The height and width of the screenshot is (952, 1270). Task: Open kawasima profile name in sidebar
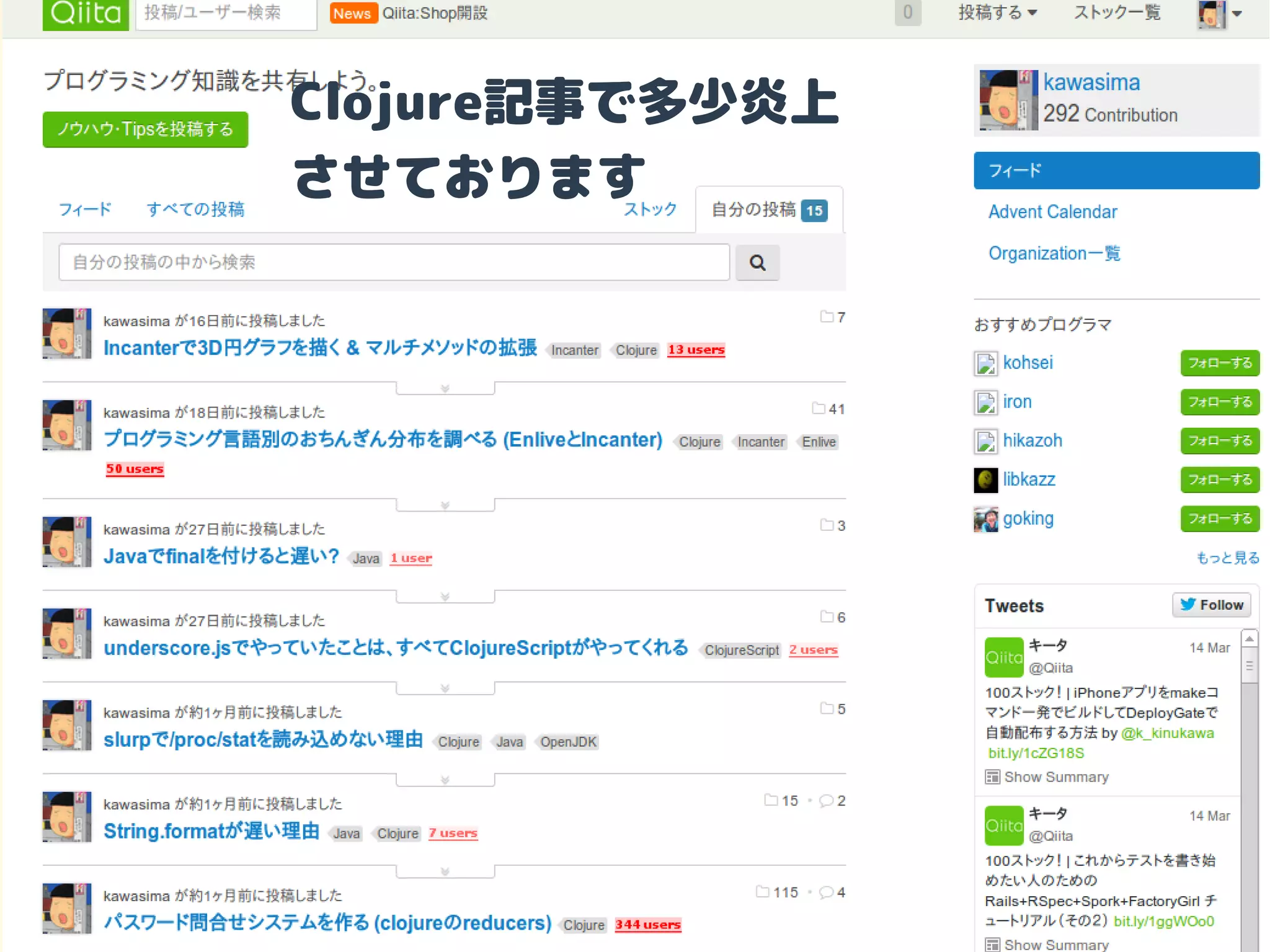tap(1091, 82)
